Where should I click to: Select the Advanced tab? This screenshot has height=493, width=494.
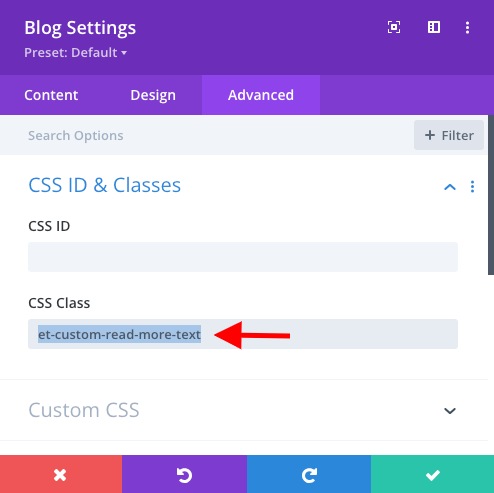261,95
